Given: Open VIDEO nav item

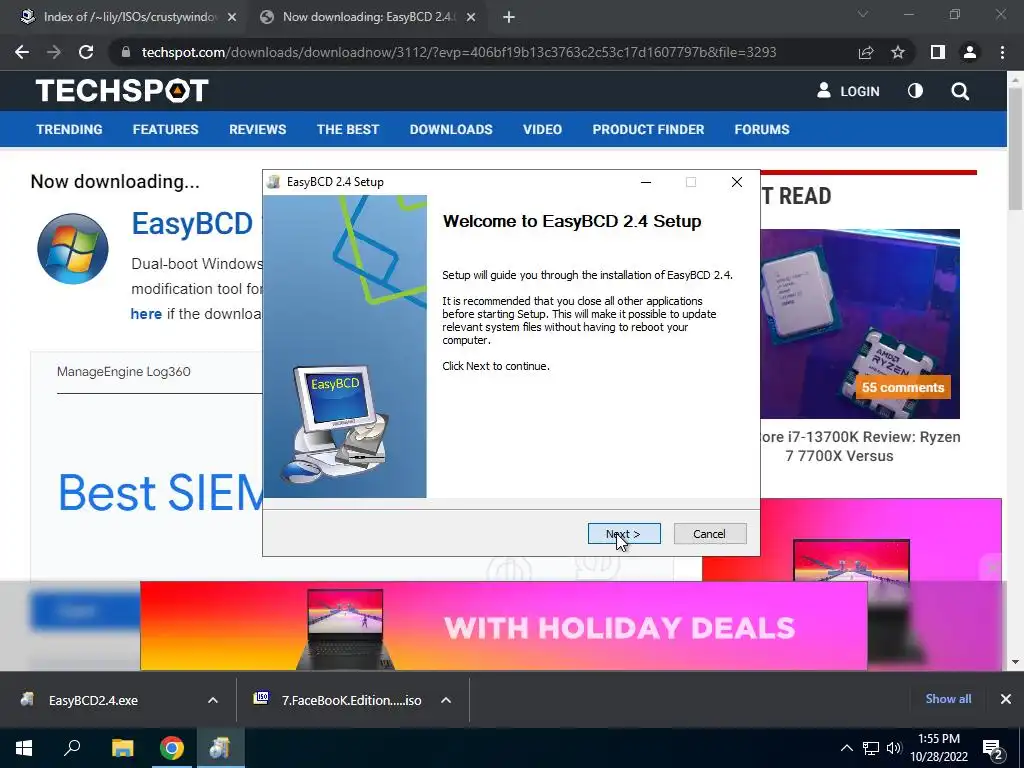Looking at the screenshot, I should pos(542,129).
